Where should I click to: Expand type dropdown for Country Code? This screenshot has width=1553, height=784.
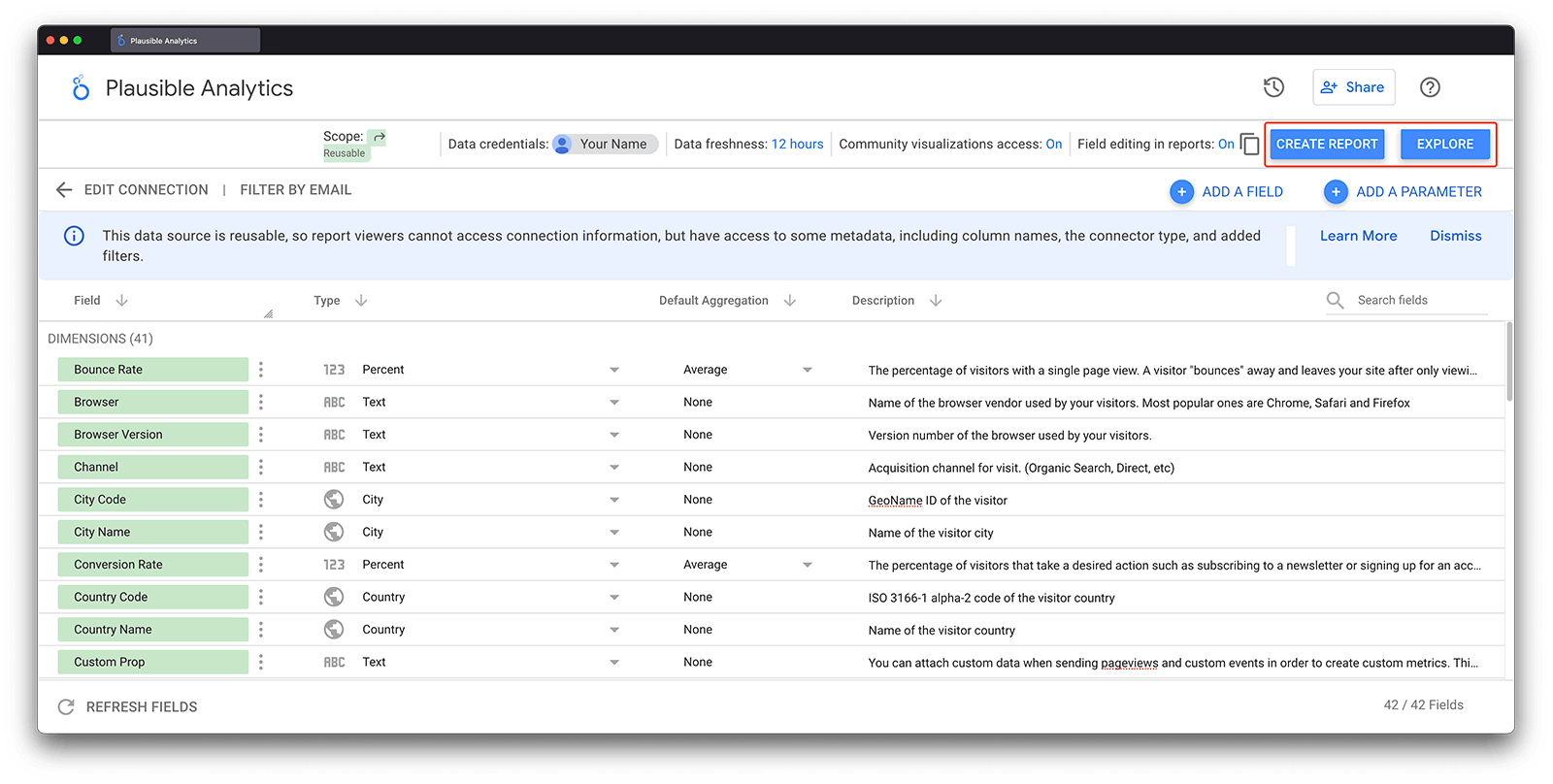[613, 598]
